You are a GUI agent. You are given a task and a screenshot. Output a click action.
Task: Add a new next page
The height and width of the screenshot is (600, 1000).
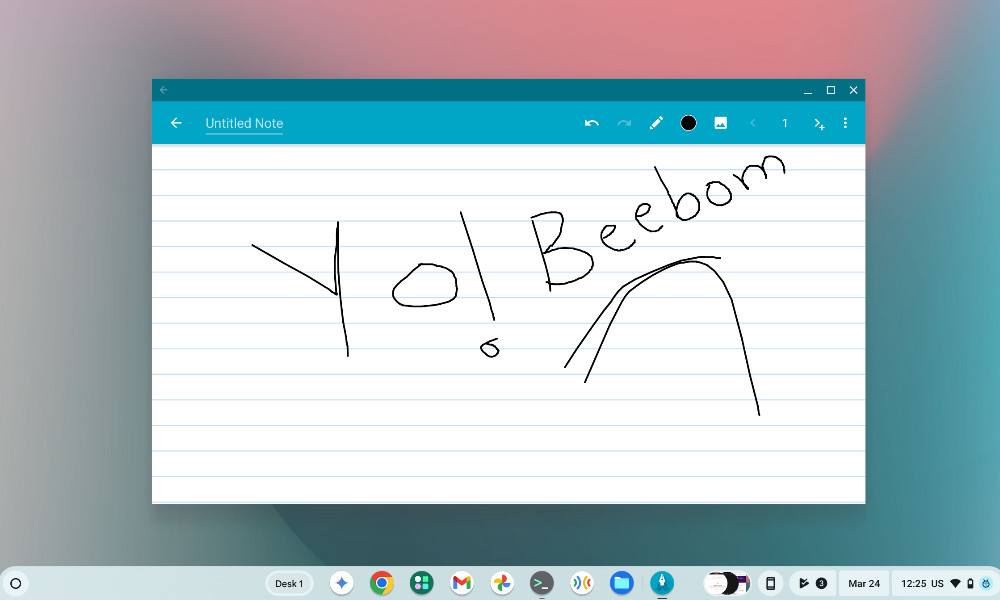819,124
